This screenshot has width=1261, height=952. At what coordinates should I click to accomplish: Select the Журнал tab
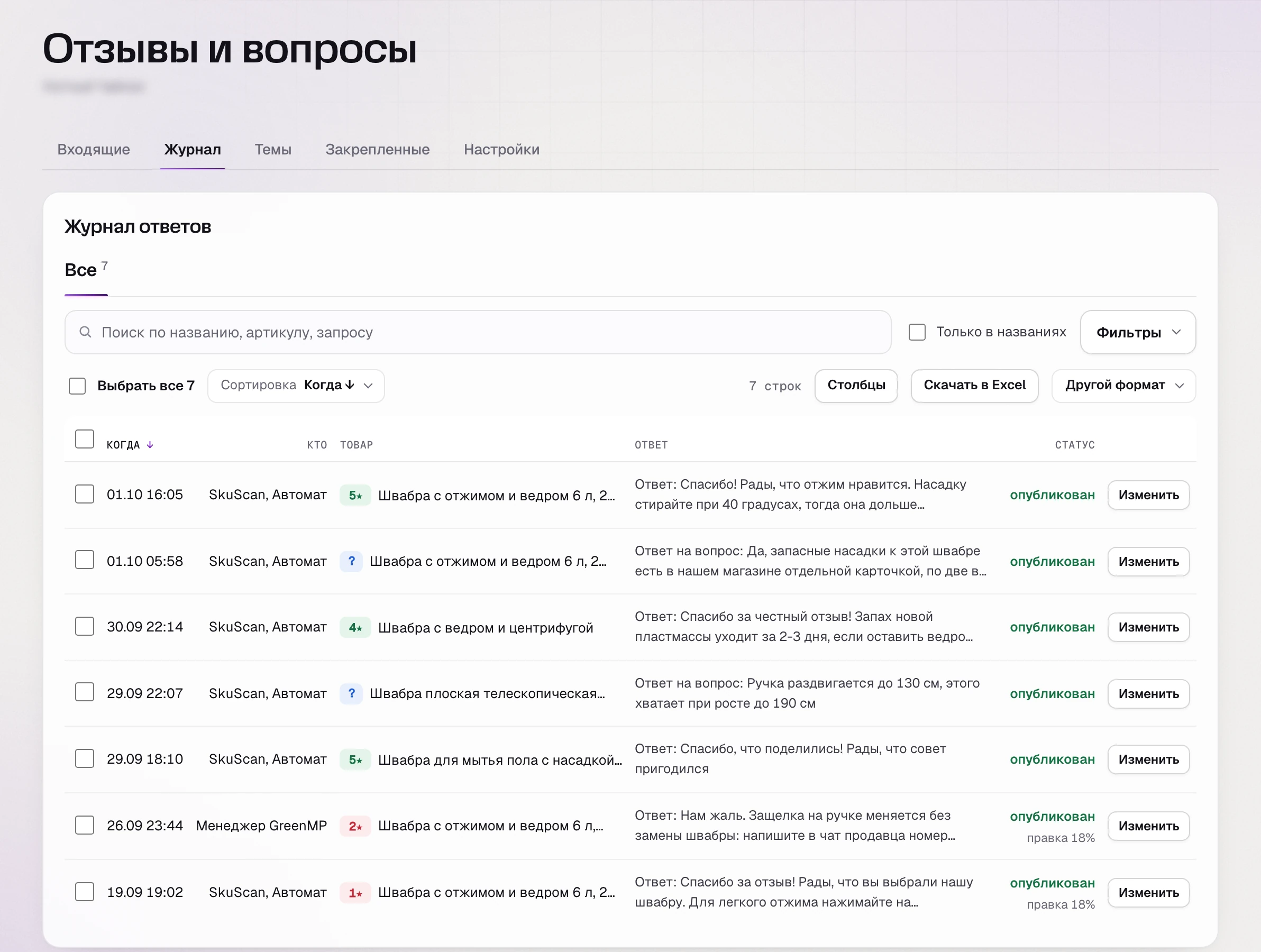point(192,149)
